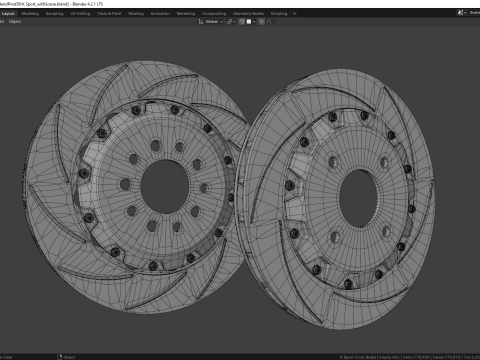Select the right brake disc model
This screenshot has height=360, width=480.
point(335,199)
